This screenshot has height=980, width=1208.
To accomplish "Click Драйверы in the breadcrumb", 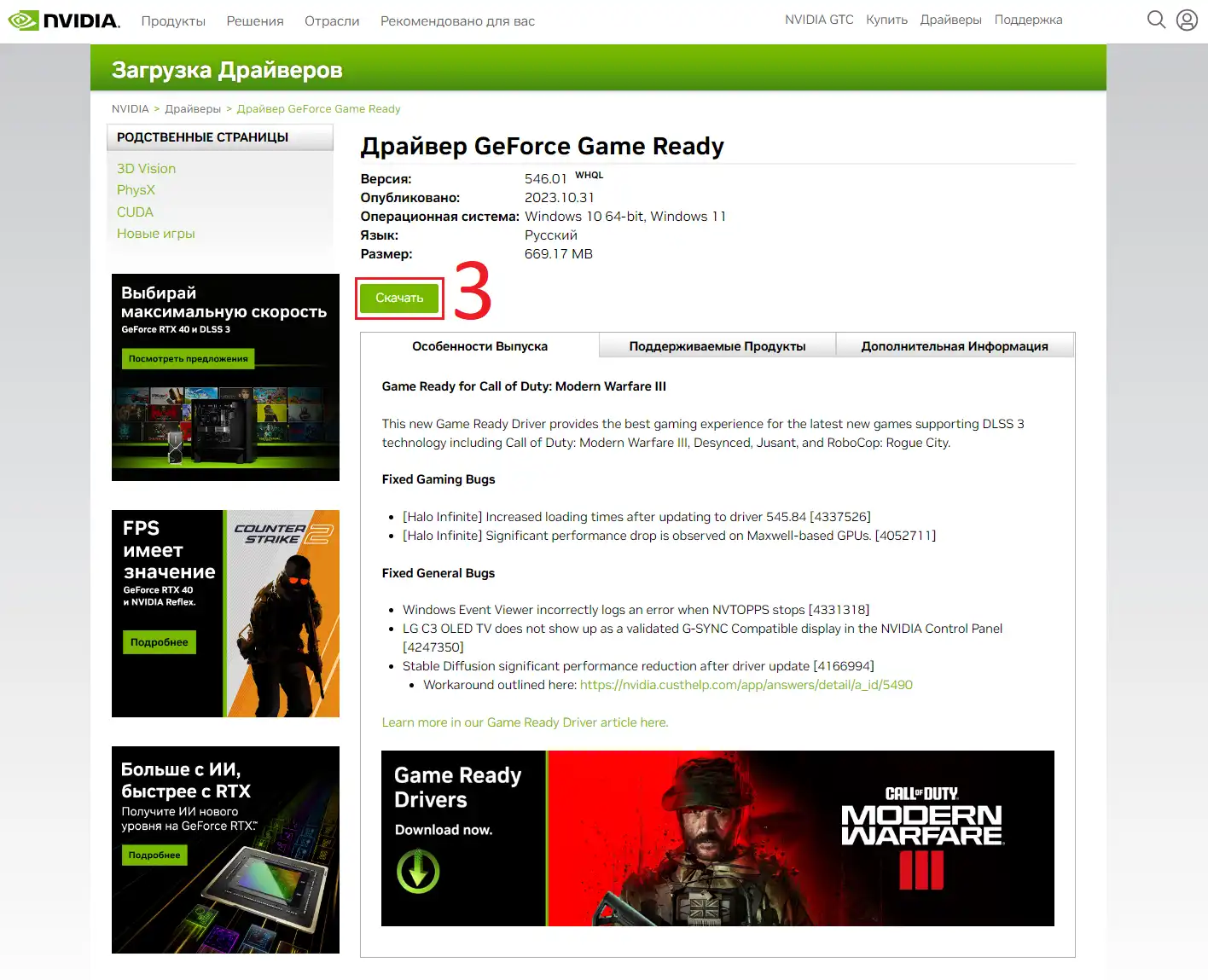I will point(193,109).
